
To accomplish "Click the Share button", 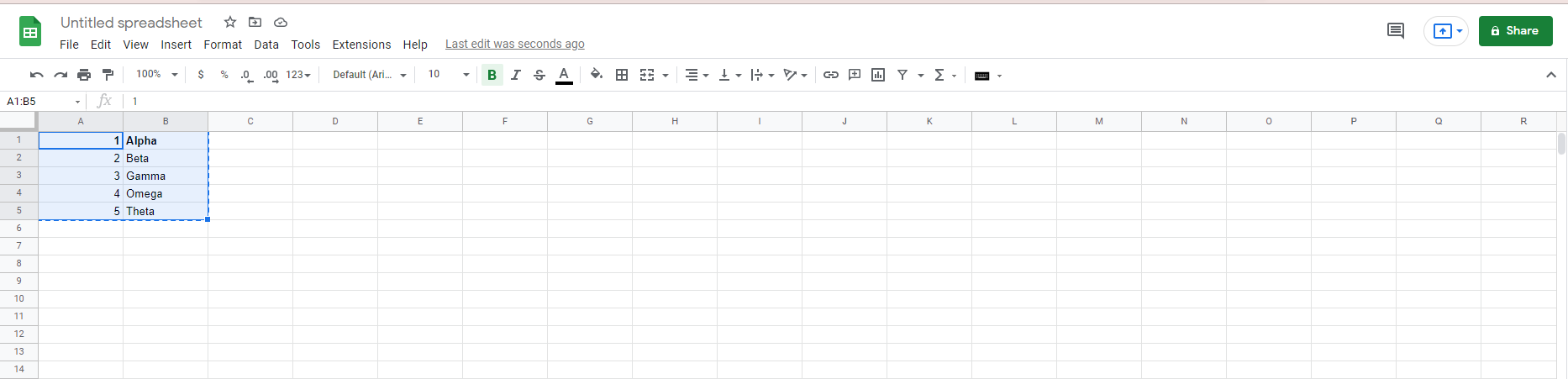I will (1515, 31).
